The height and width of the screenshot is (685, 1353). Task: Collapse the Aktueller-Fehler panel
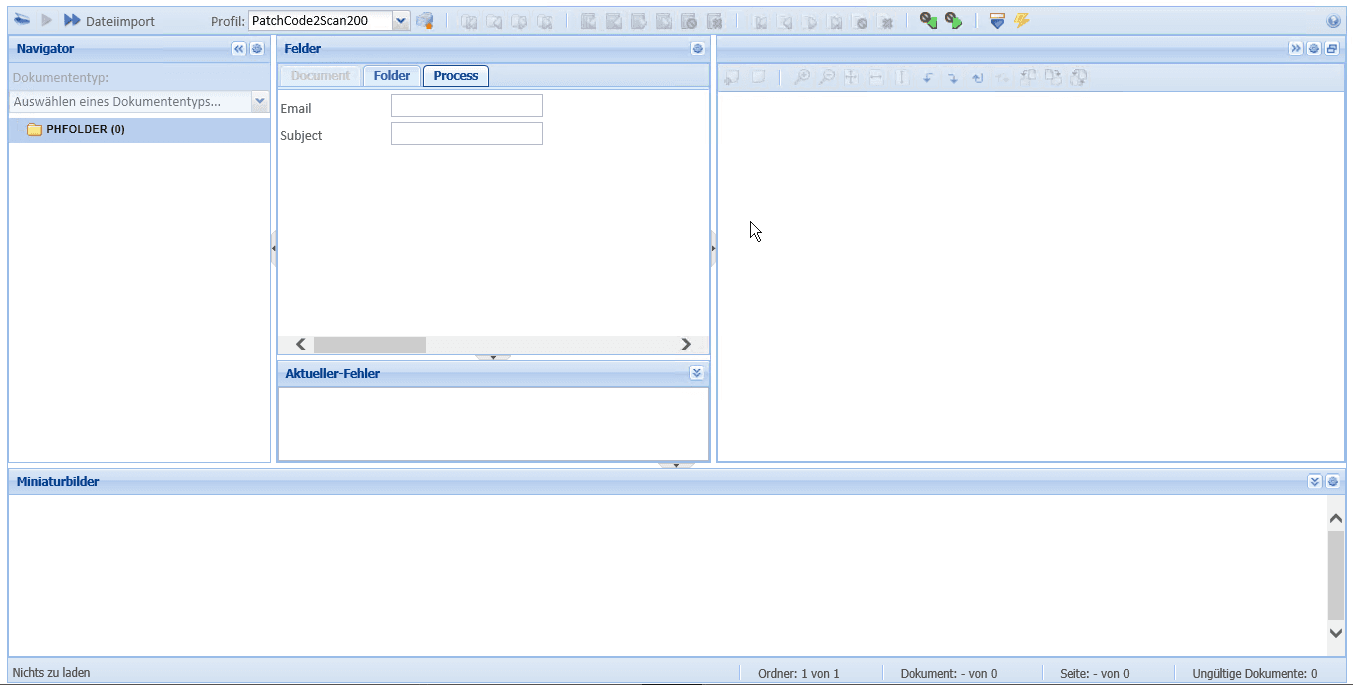[x=697, y=372]
